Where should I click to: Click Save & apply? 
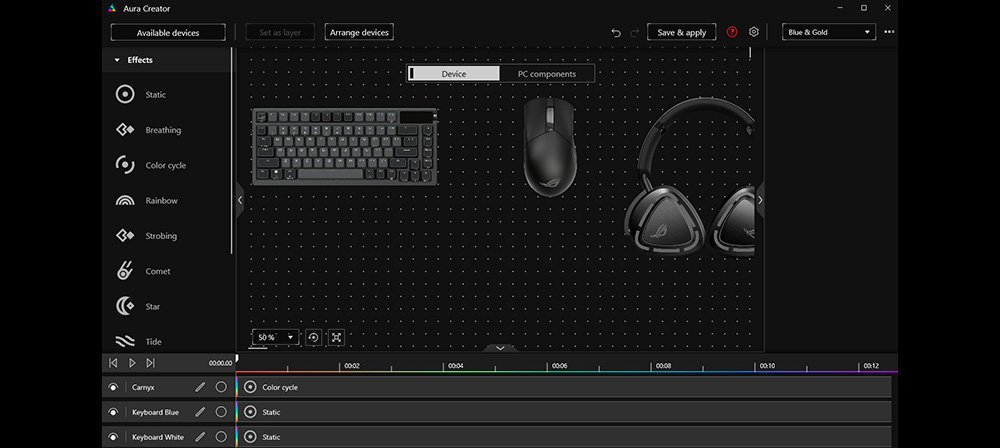pyautogui.click(x=682, y=32)
